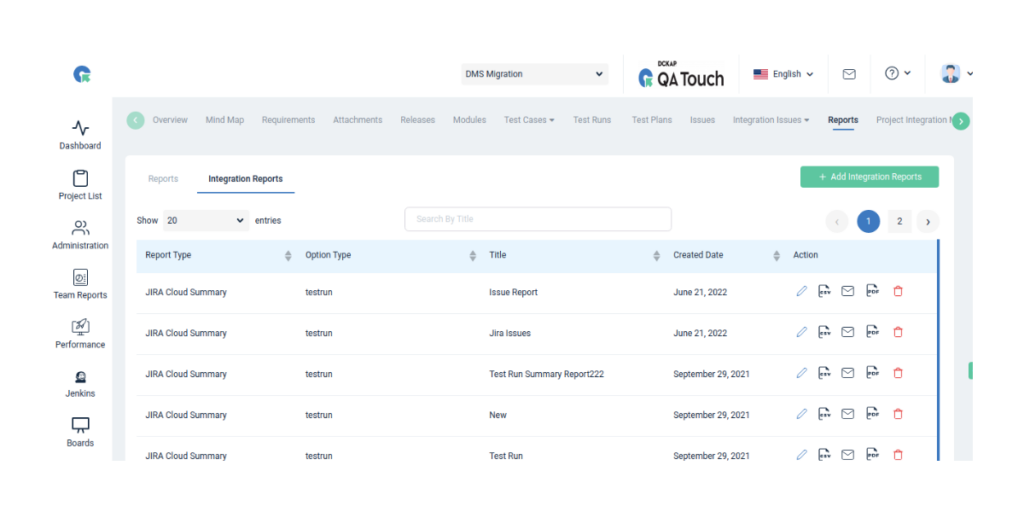This screenshot has height=512, width=1024.
Task: Sort by the Created Date column
Action: pyautogui.click(x=776, y=256)
